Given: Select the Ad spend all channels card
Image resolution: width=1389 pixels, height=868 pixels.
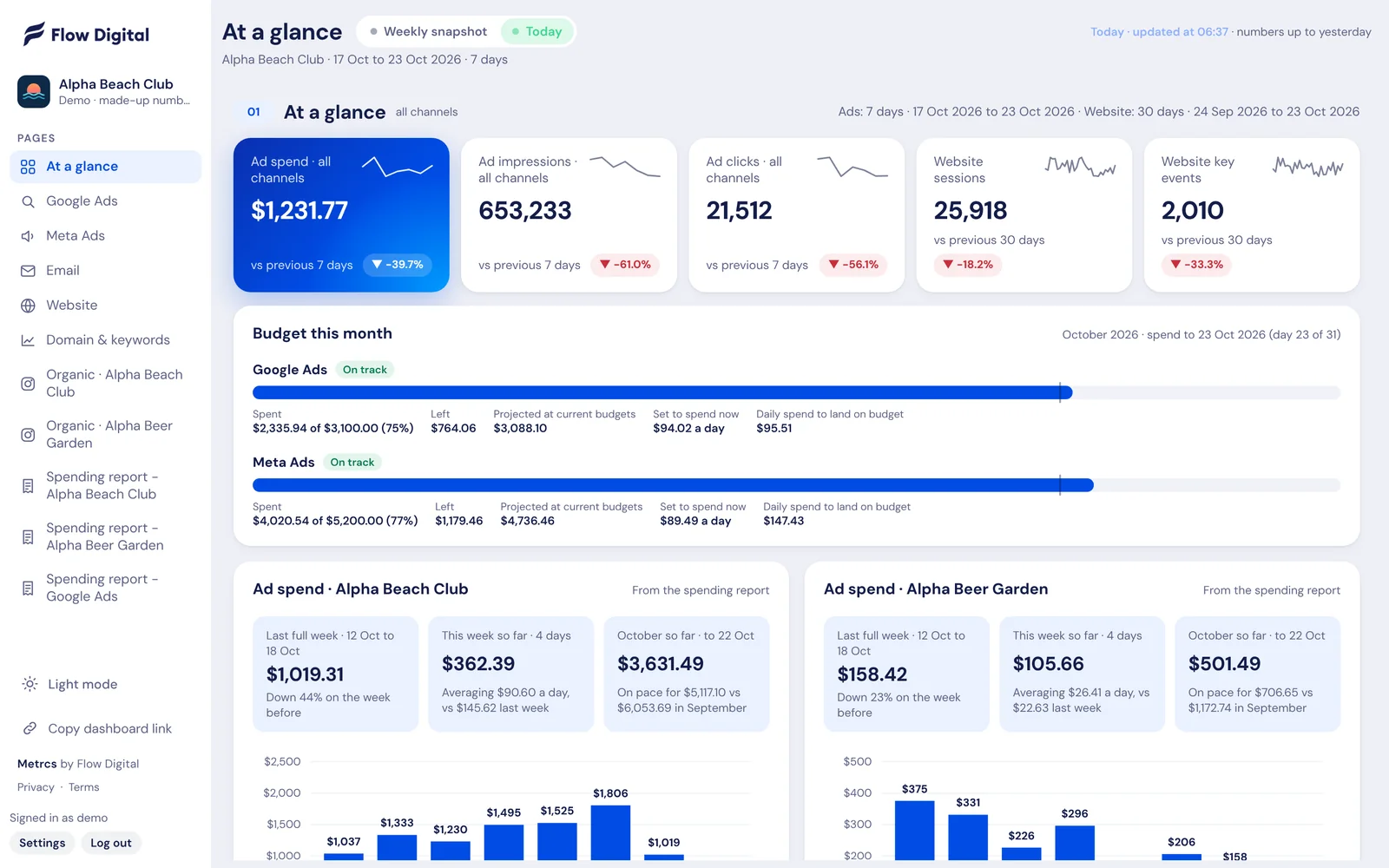Looking at the screenshot, I should click(341, 215).
